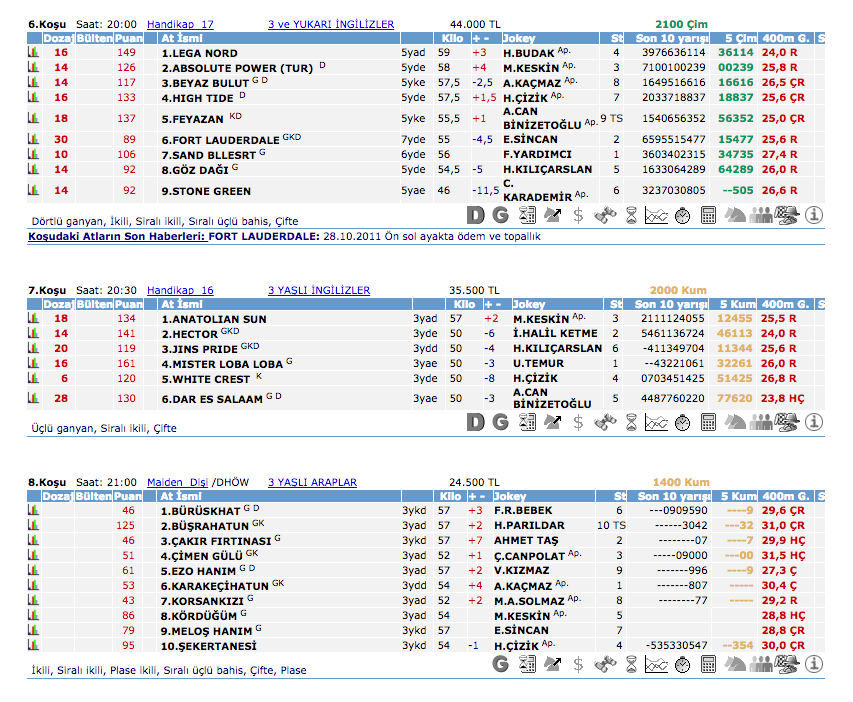The width and height of the screenshot is (853, 702).
Task: Click the binoculars icon under race 6
Action: (x=604, y=215)
